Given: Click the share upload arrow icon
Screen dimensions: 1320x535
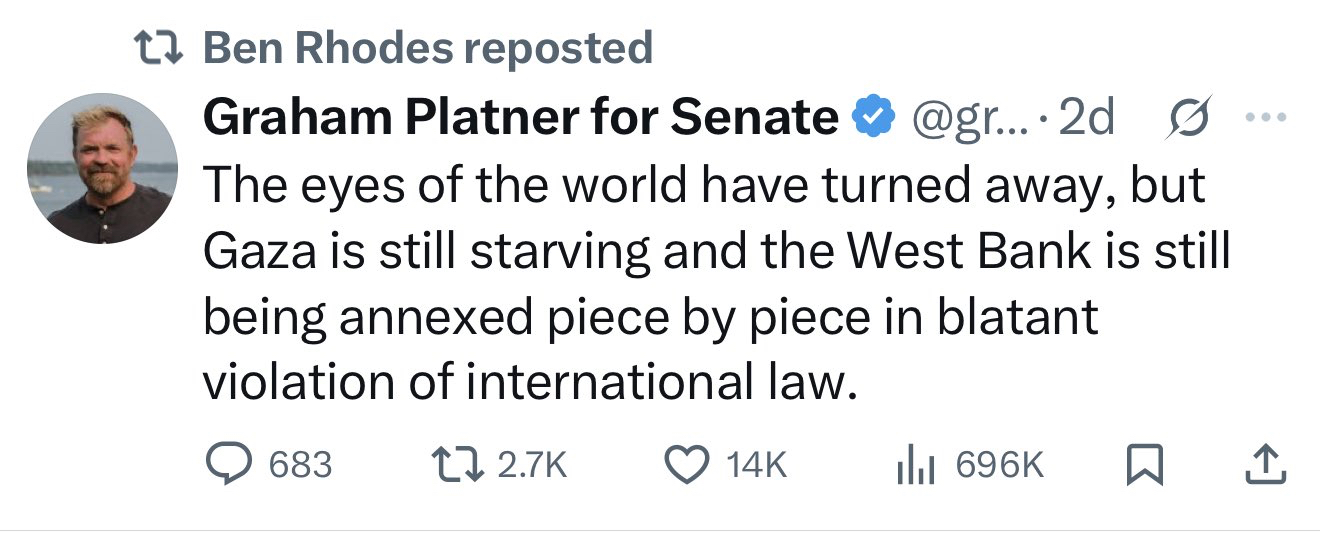Looking at the screenshot, I should tap(1266, 464).
